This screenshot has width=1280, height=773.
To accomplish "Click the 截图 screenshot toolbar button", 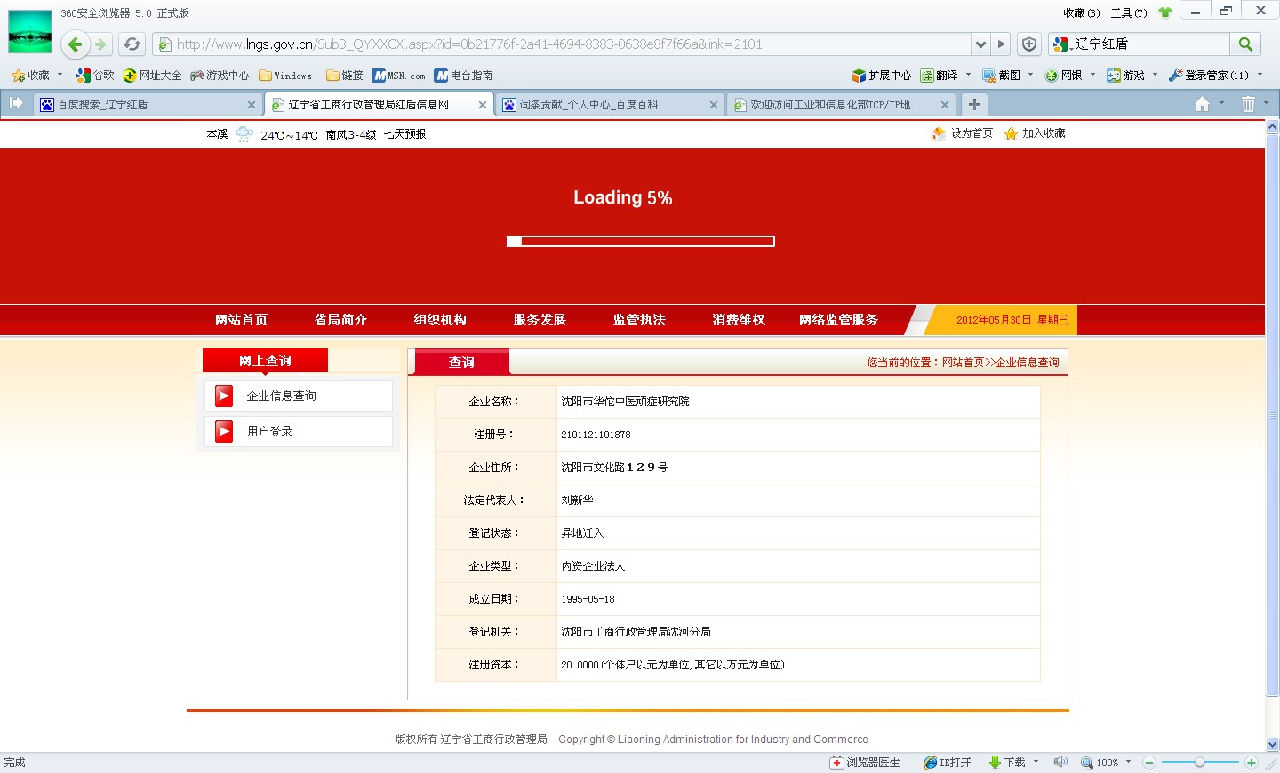I will 1001,75.
